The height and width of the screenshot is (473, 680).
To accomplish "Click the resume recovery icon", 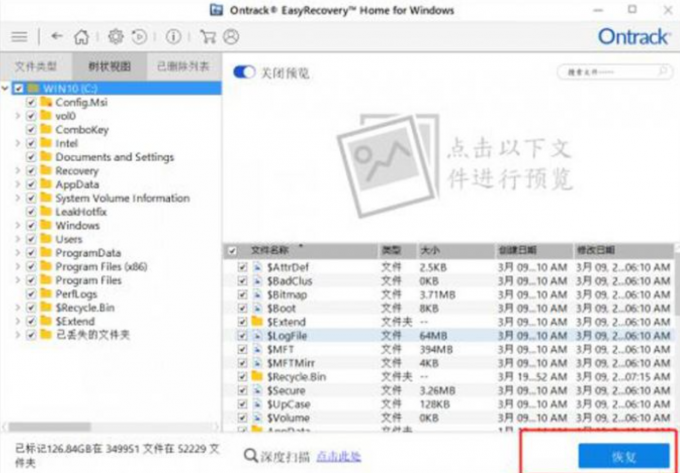I will pos(140,37).
